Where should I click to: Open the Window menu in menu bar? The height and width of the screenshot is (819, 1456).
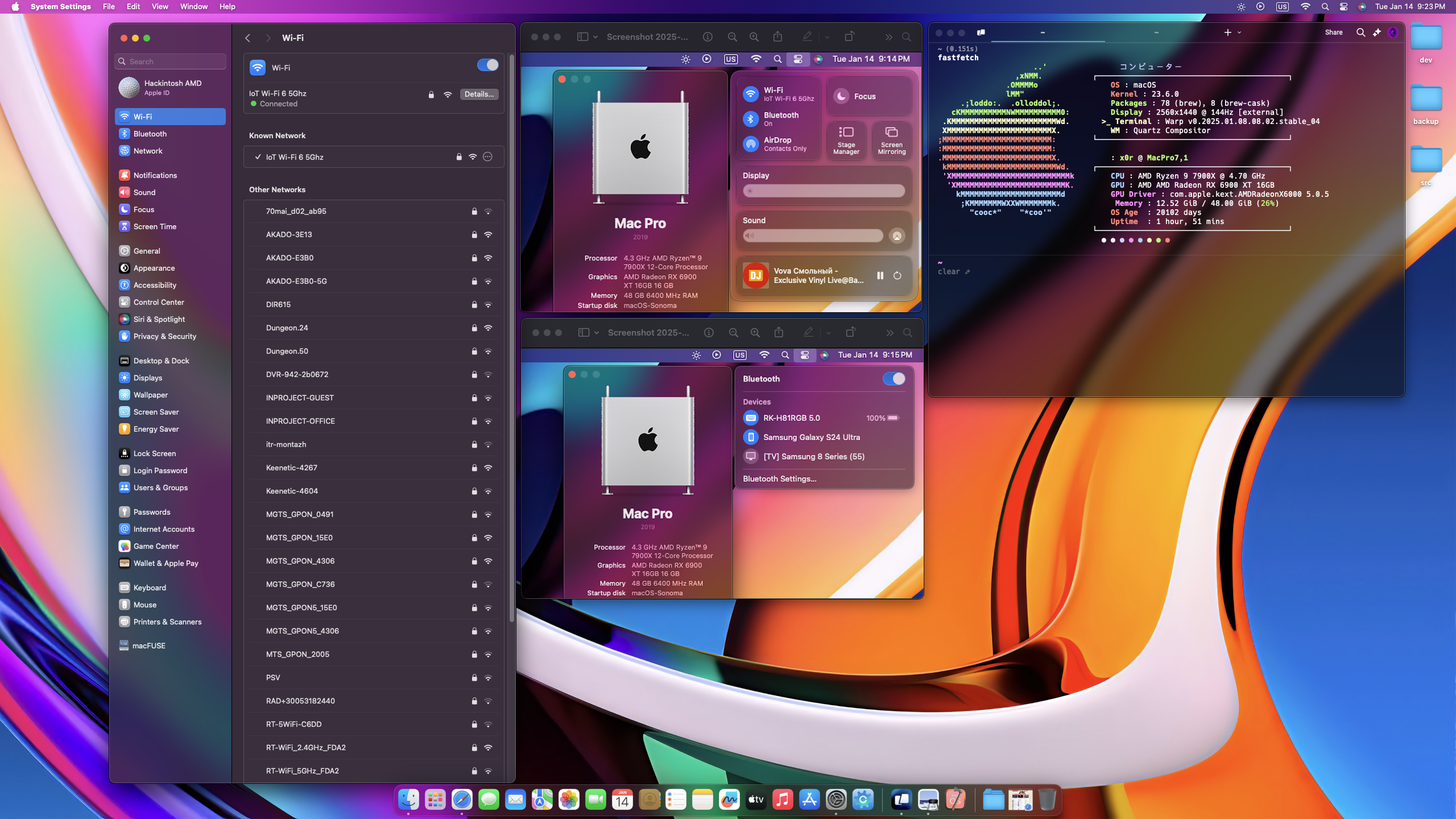(x=193, y=7)
